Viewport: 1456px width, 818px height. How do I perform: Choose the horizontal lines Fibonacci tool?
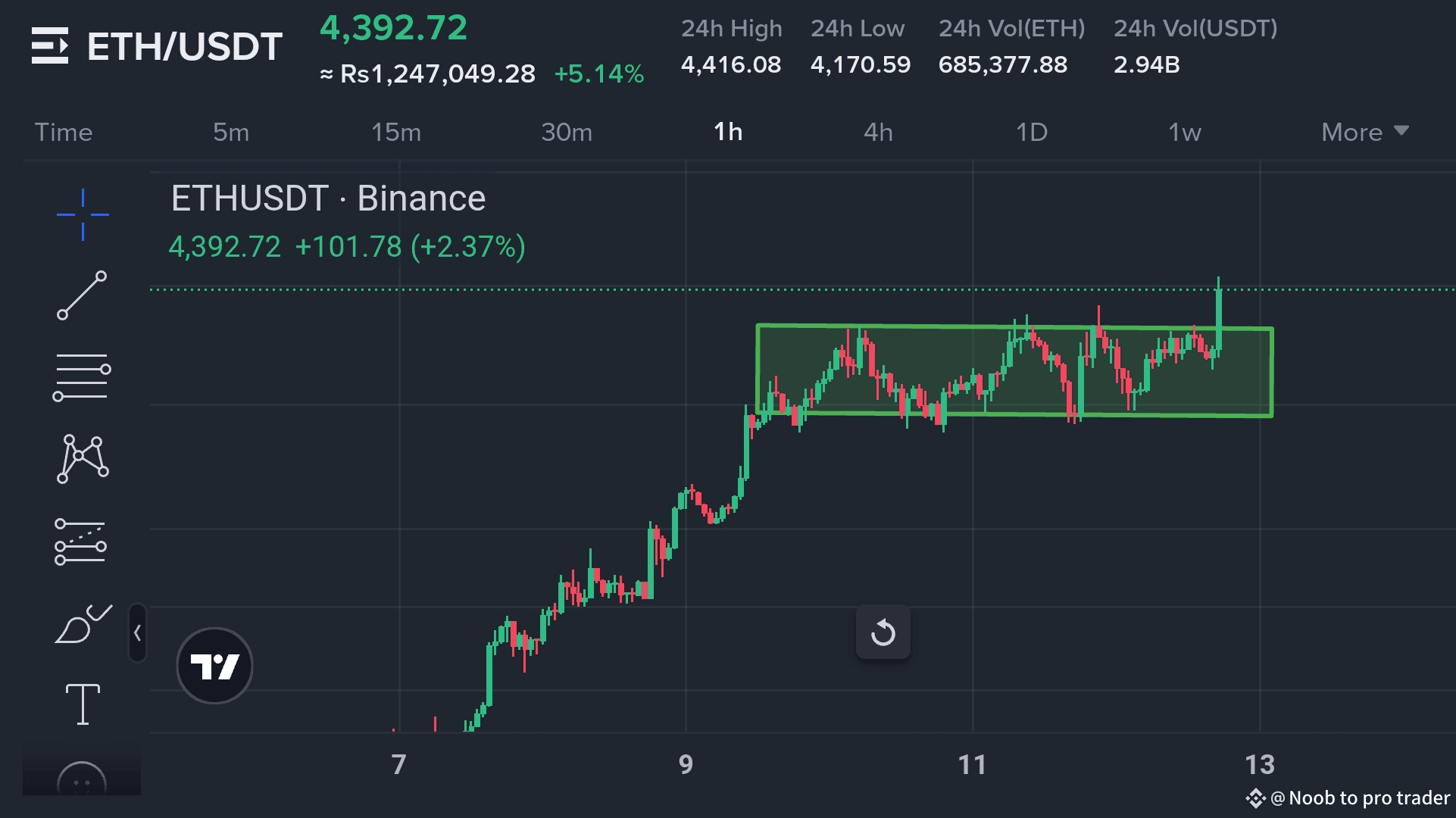[82, 376]
